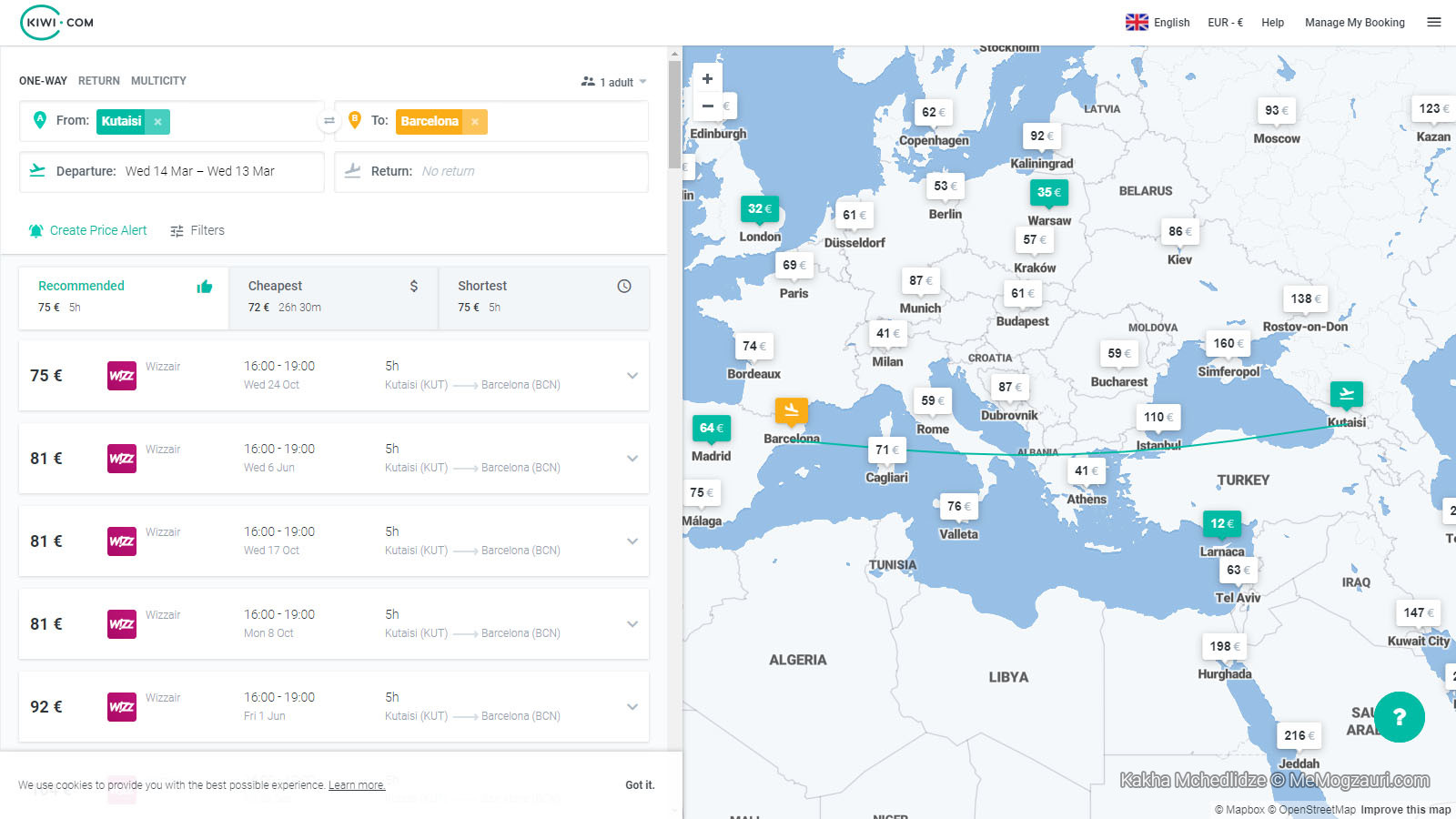Viewport: 1456px width, 819px height.
Task: Click the Wizzair logo on the 92 € flight
Action: (122, 706)
